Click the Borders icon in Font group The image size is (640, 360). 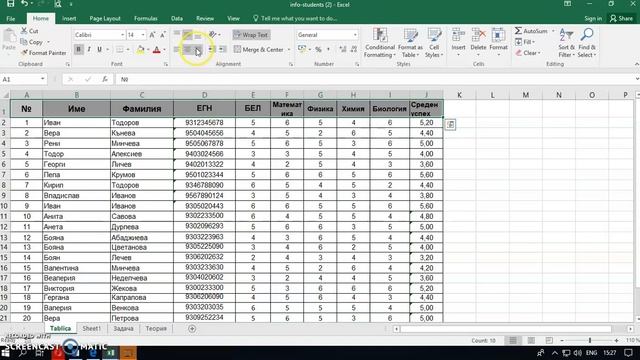120,50
